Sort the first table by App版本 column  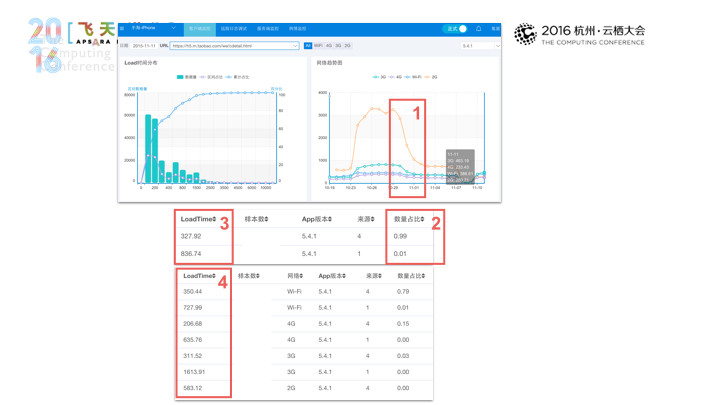(x=316, y=219)
